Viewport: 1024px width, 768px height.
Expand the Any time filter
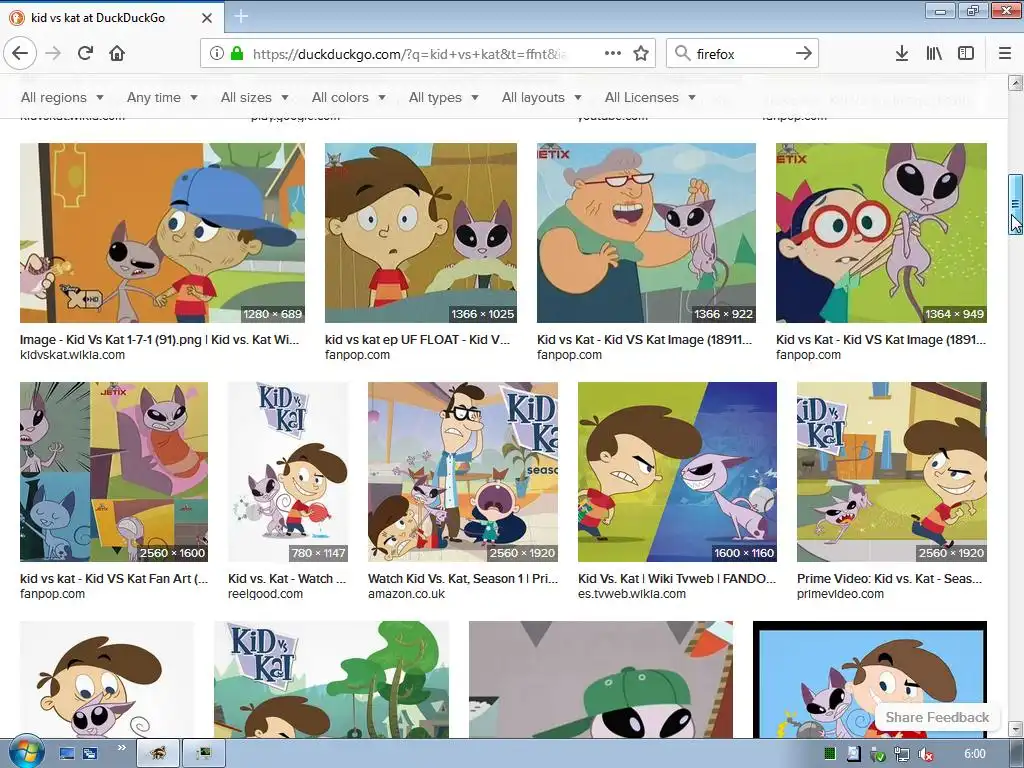click(163, 97)
